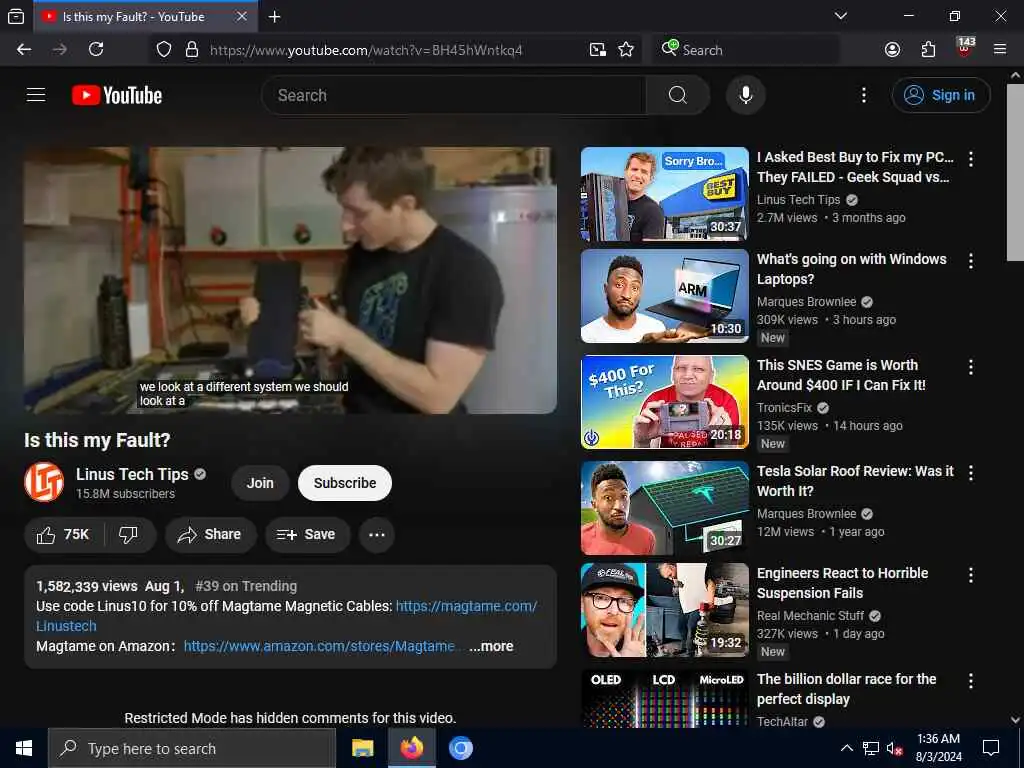This screenshot has height=768, width=1024.
Task: Open the Windows Start menu
Action: (x=24, y=748)
